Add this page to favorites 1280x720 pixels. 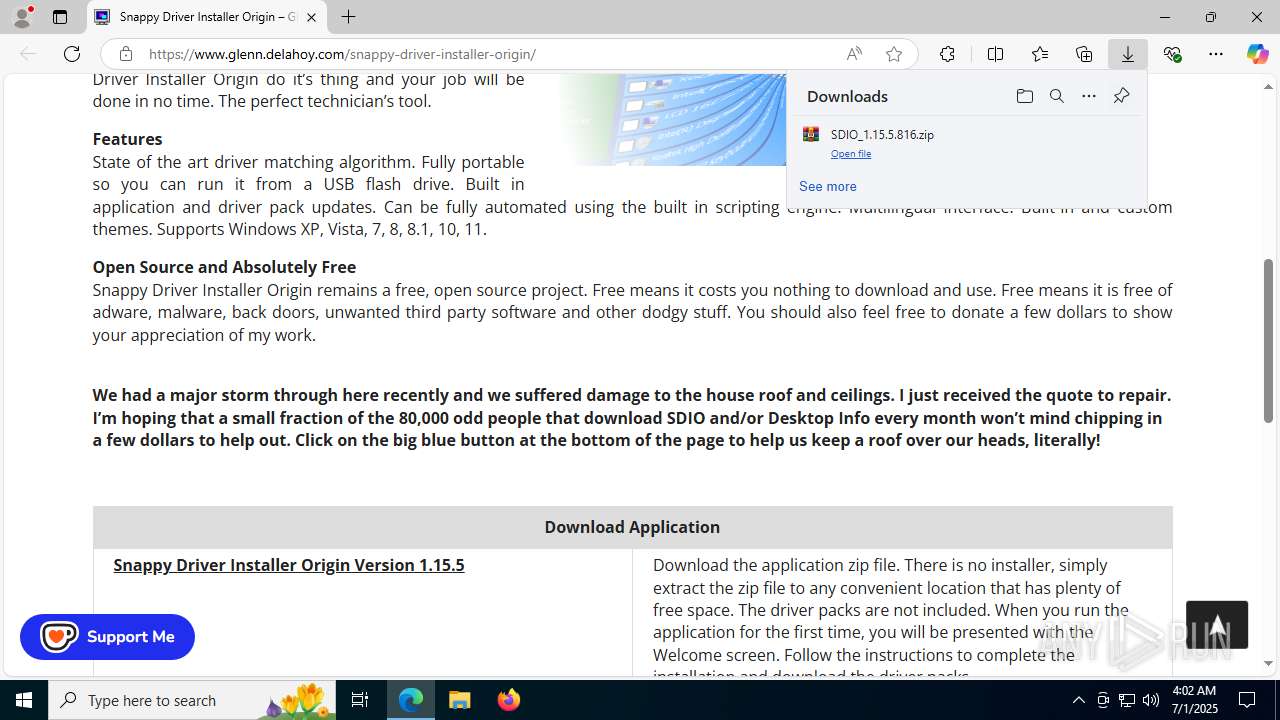tap(894, 54)
